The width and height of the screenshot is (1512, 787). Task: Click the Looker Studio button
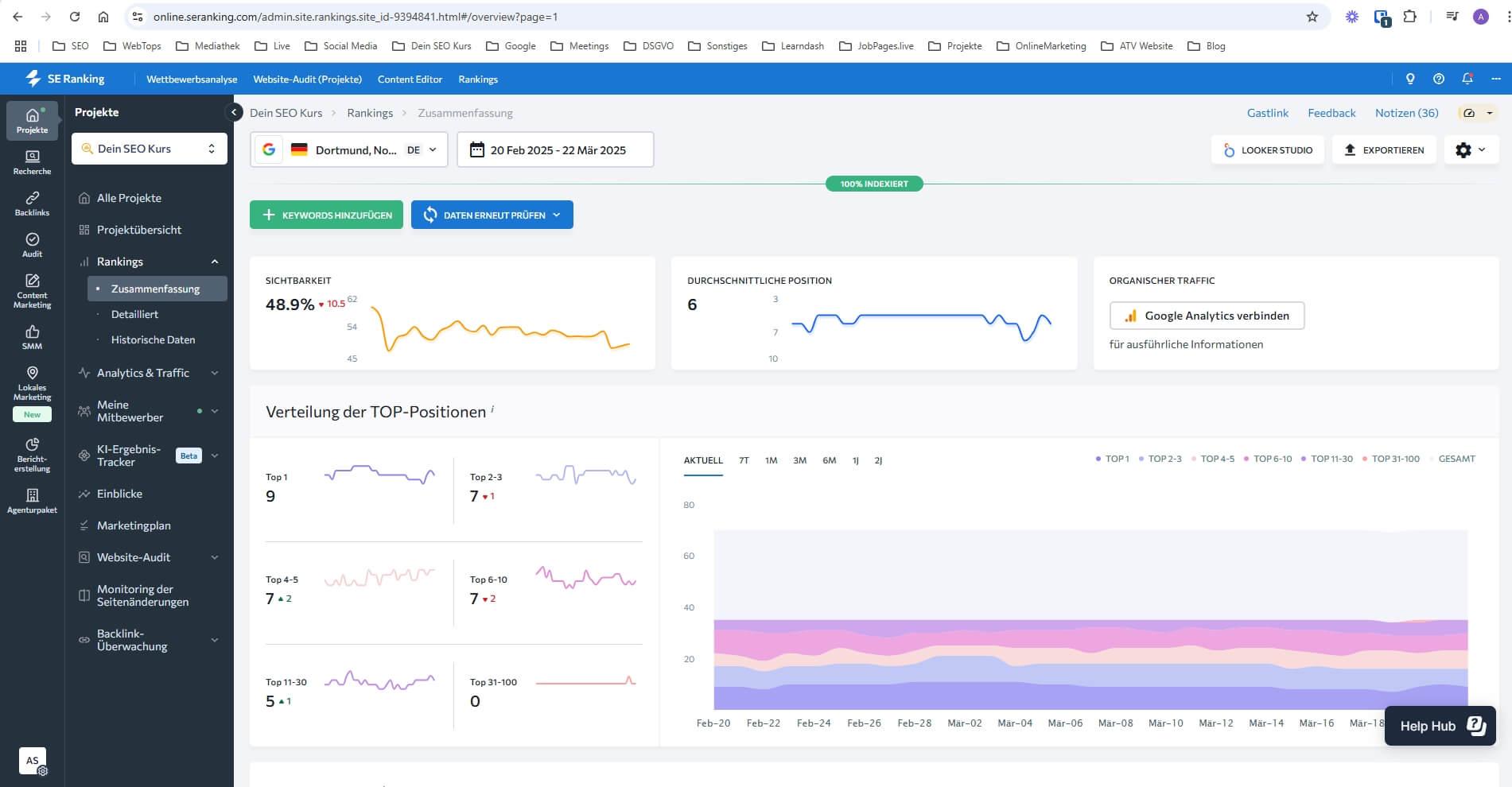point(1268,149)
